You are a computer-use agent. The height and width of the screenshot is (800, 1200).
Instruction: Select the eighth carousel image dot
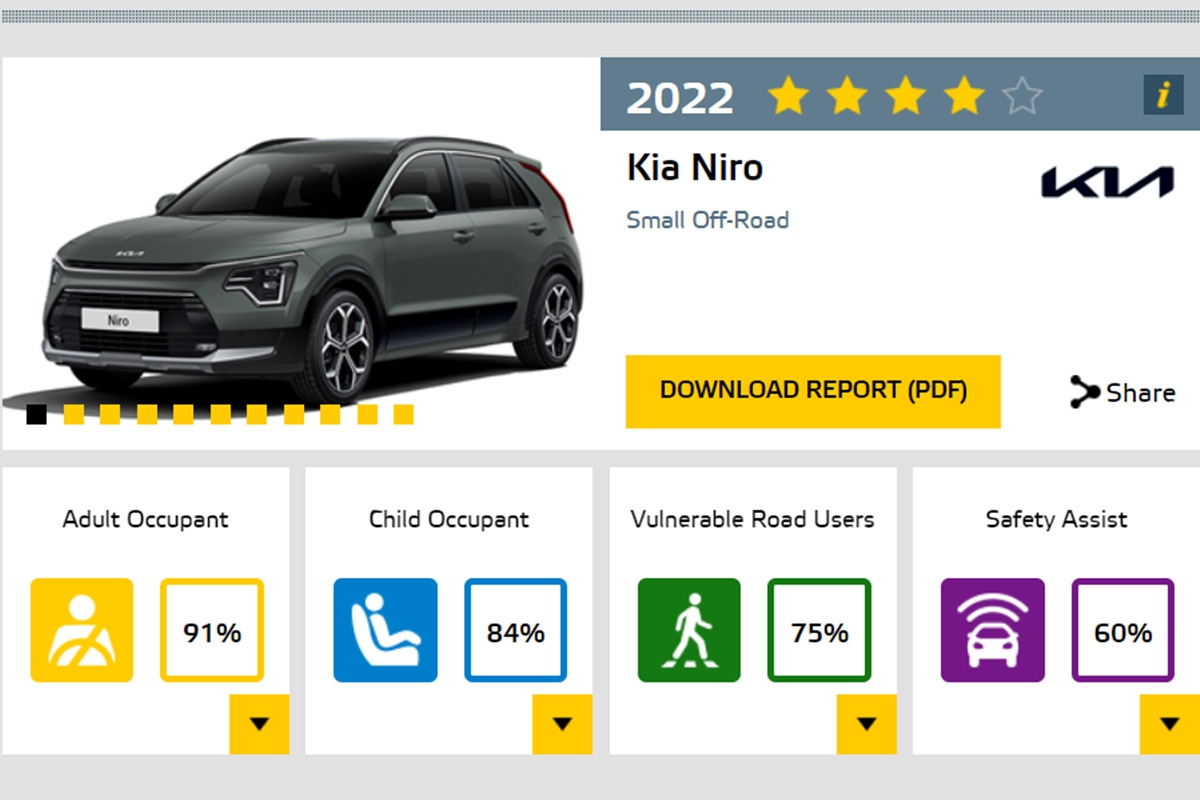click(x=293, y=414)
